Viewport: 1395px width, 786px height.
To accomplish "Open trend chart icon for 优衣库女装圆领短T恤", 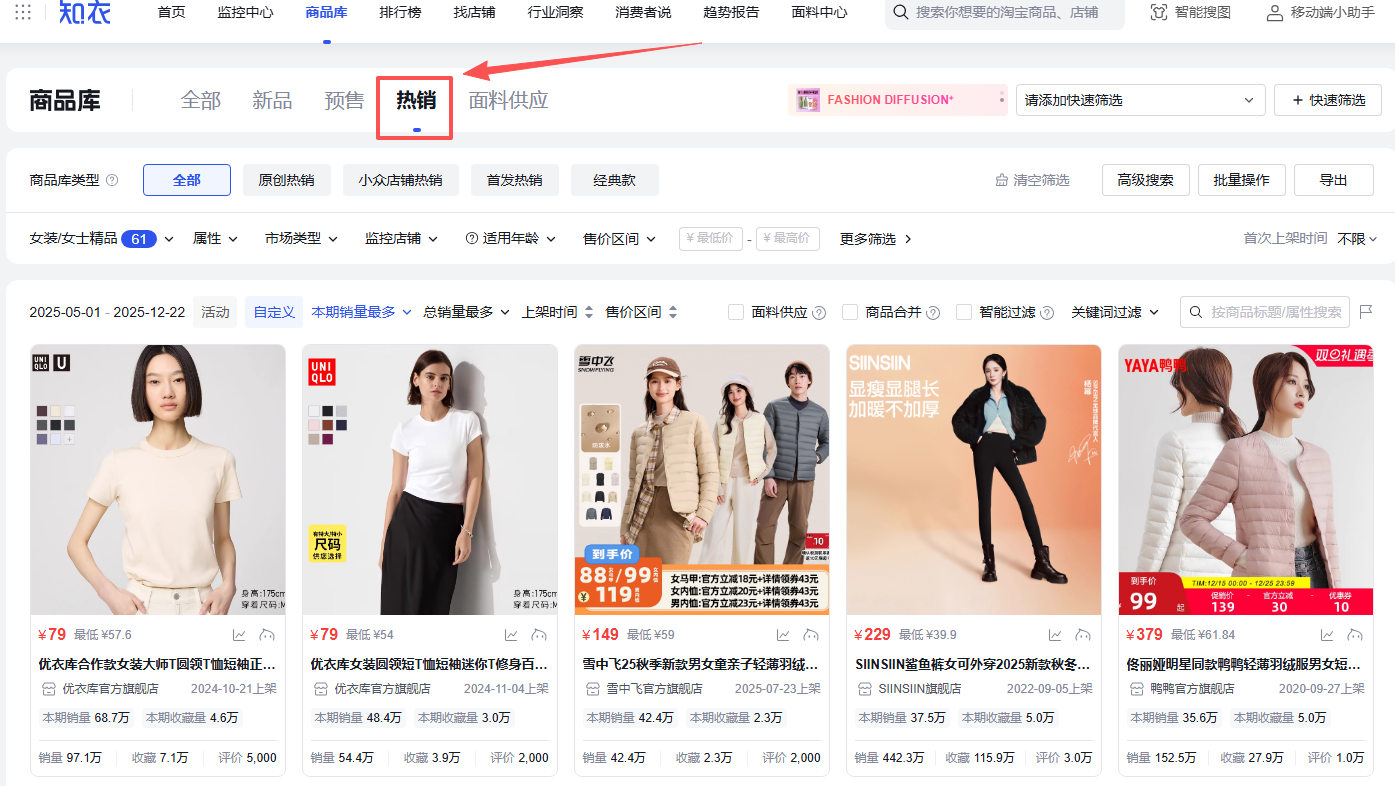I will (511, 634).
